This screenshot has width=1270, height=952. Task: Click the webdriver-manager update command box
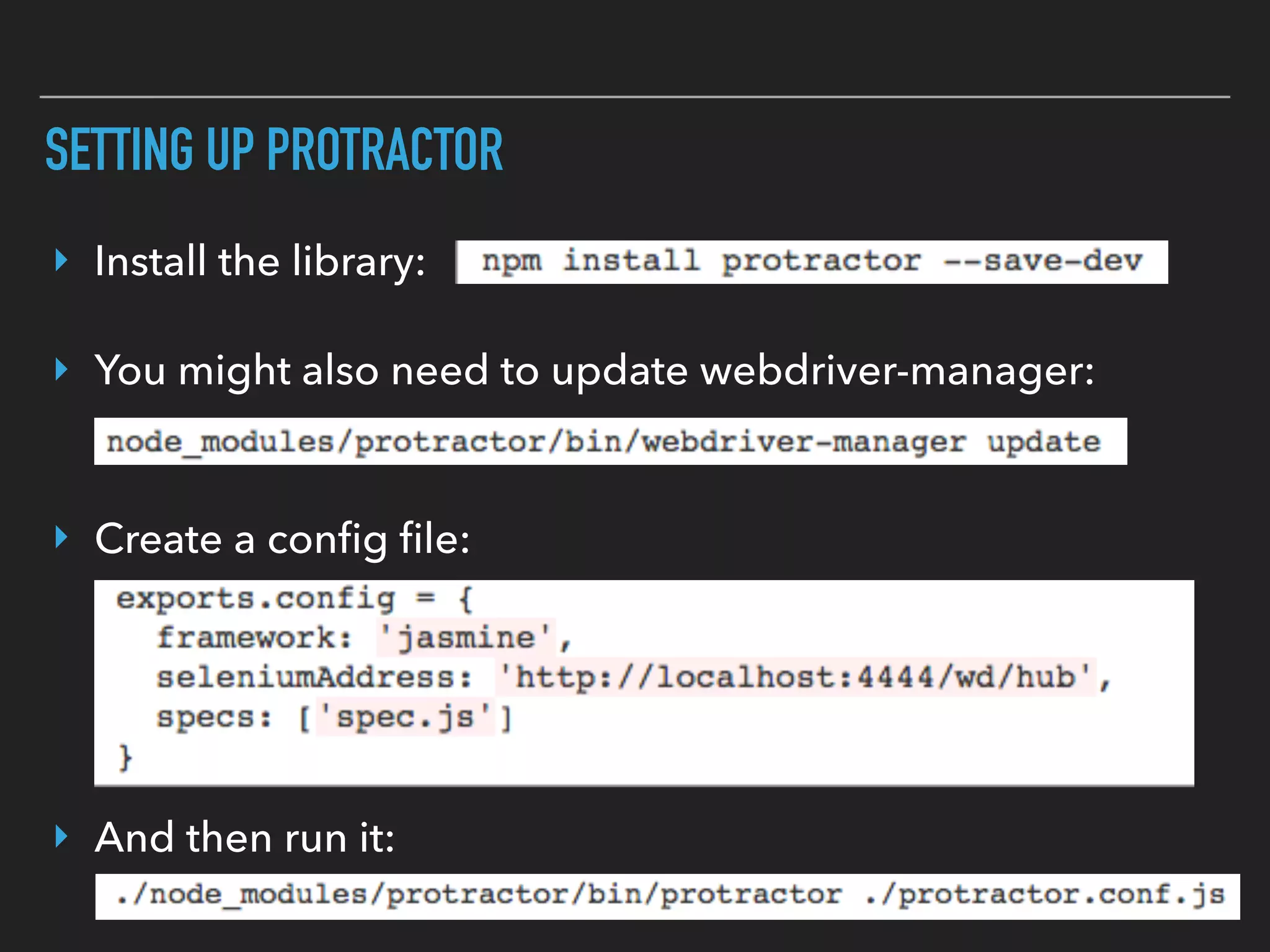(610, 441)
